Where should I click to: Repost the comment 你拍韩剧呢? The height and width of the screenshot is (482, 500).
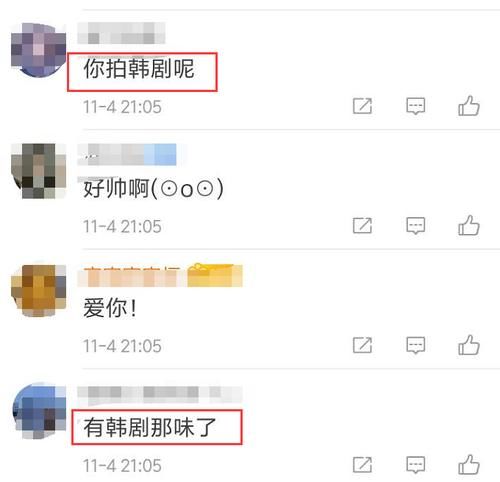point(362,106)
